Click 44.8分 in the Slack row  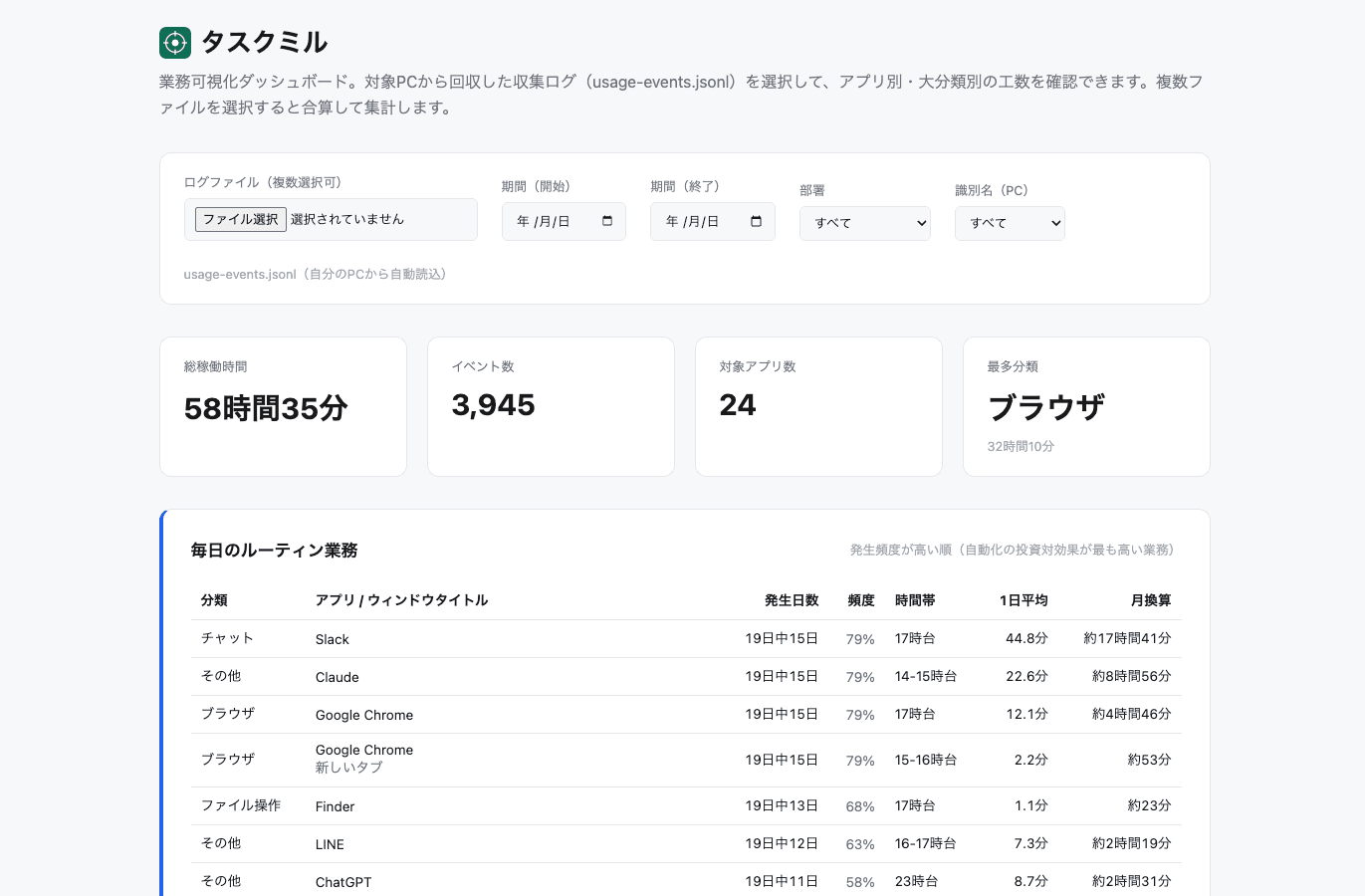click(x=1026, y=638)
